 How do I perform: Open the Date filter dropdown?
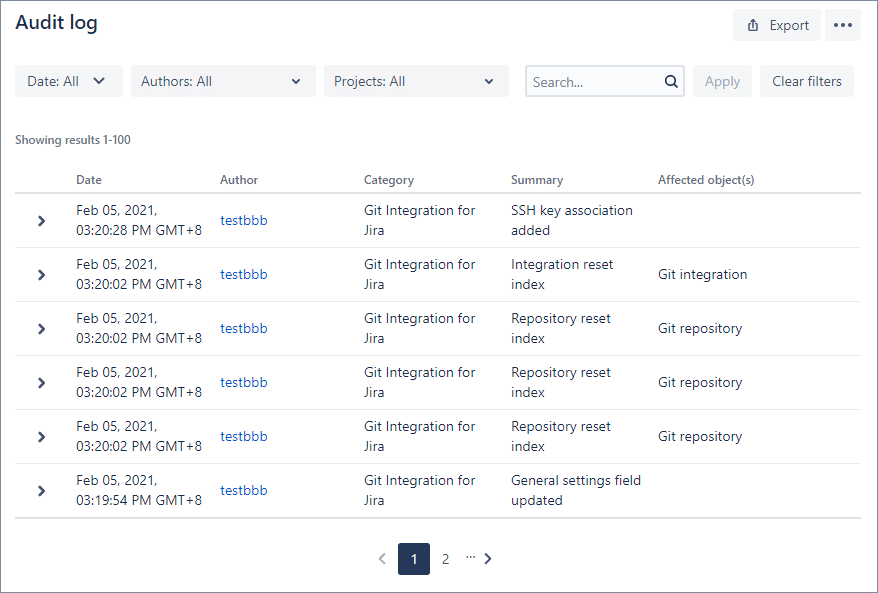coord(68,82)
